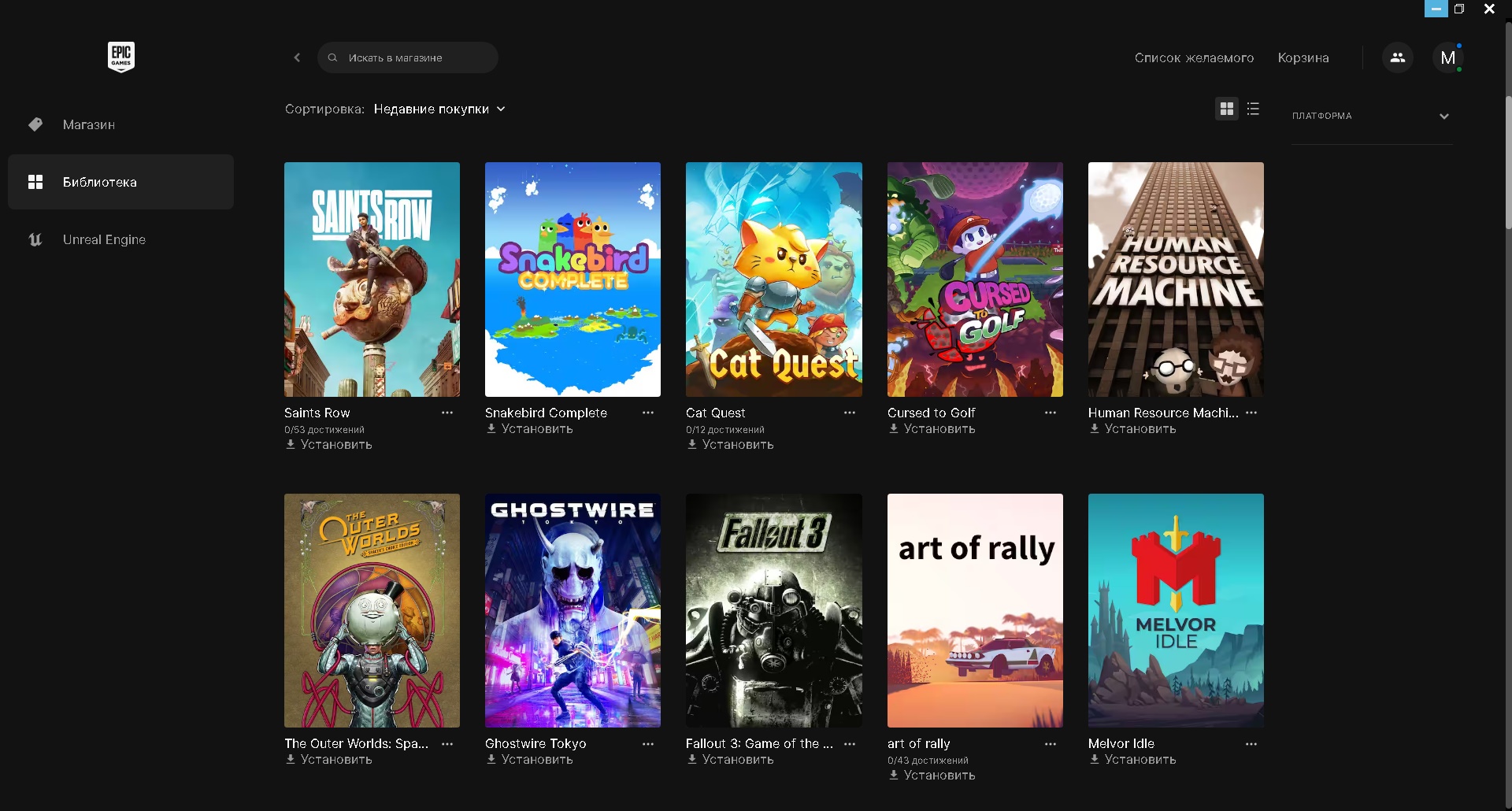This screenshot has width=1512, height=811.
Task: Expand the Платформа filter section
Action: tap(1371, 116)
